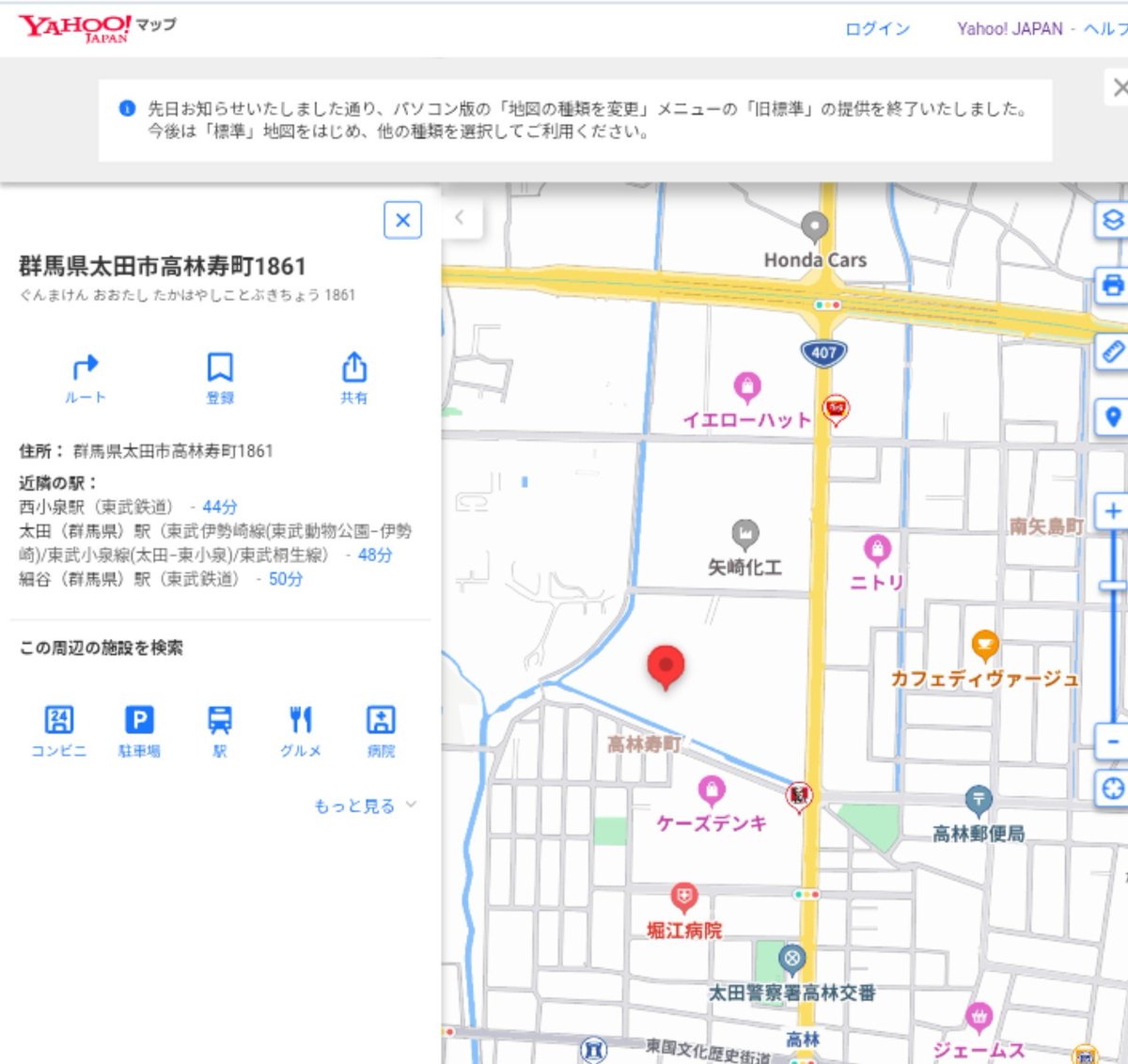The width and height of the screenshot is (1128, 1064).
Task: Zoom out with the minus button
Action: point(1112,742)
